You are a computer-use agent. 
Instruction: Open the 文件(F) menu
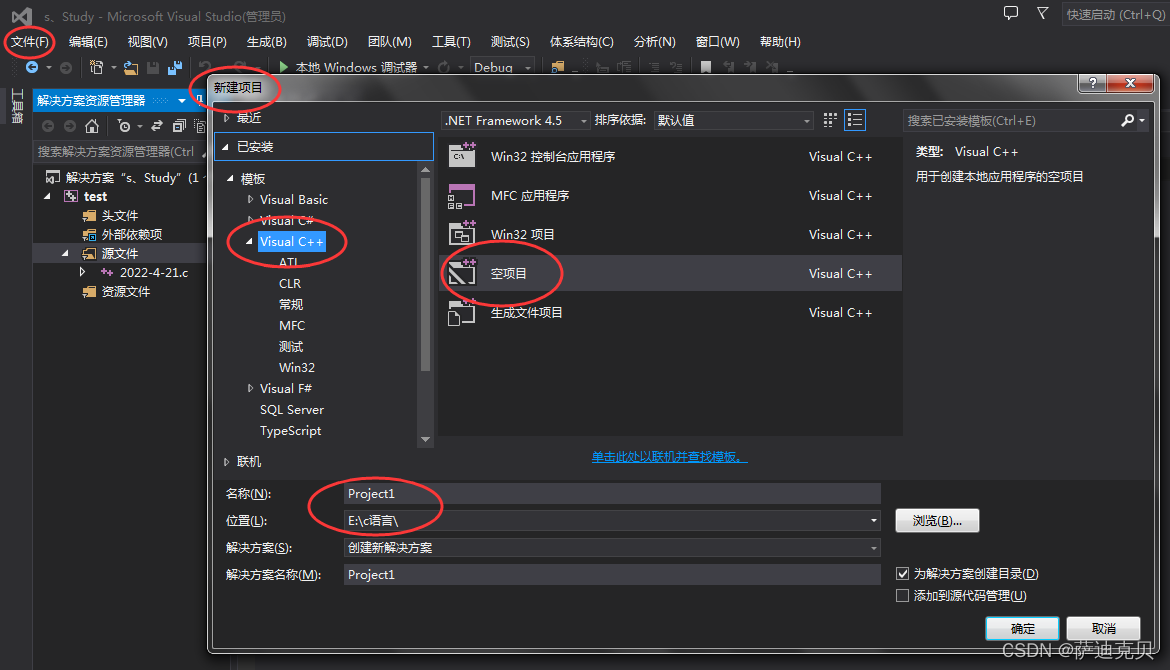click(30, 42)
